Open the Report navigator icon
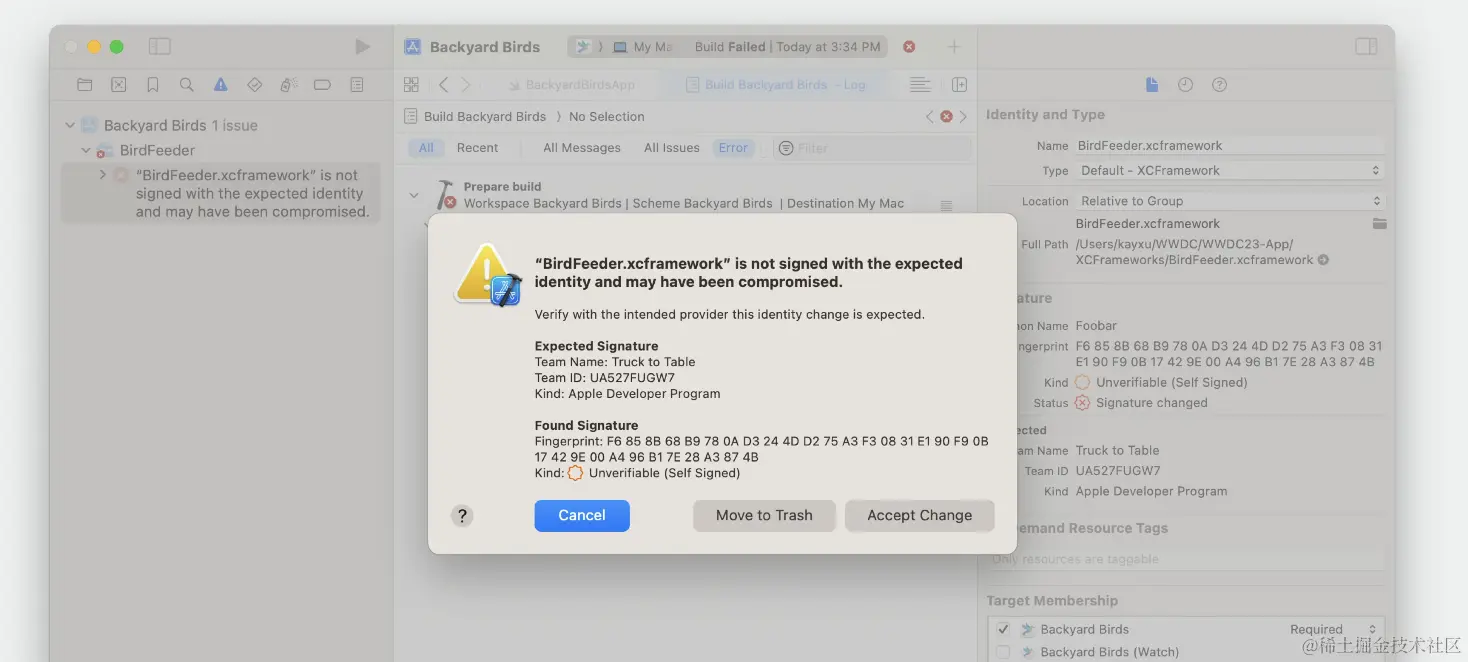The image size is (1468, 662). tap(356, 85)
